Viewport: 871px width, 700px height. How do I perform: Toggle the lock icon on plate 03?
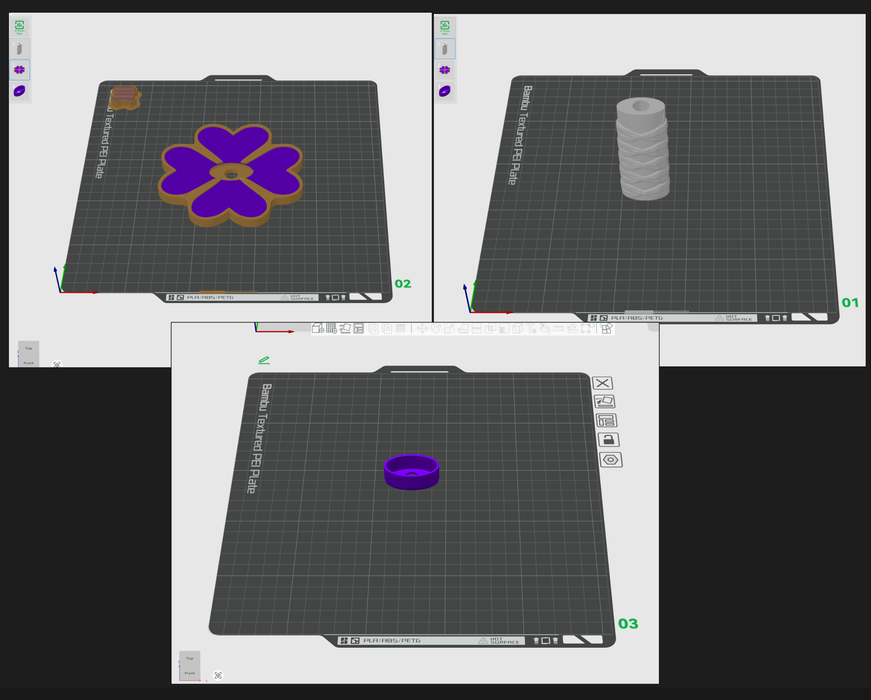(605, 440)
